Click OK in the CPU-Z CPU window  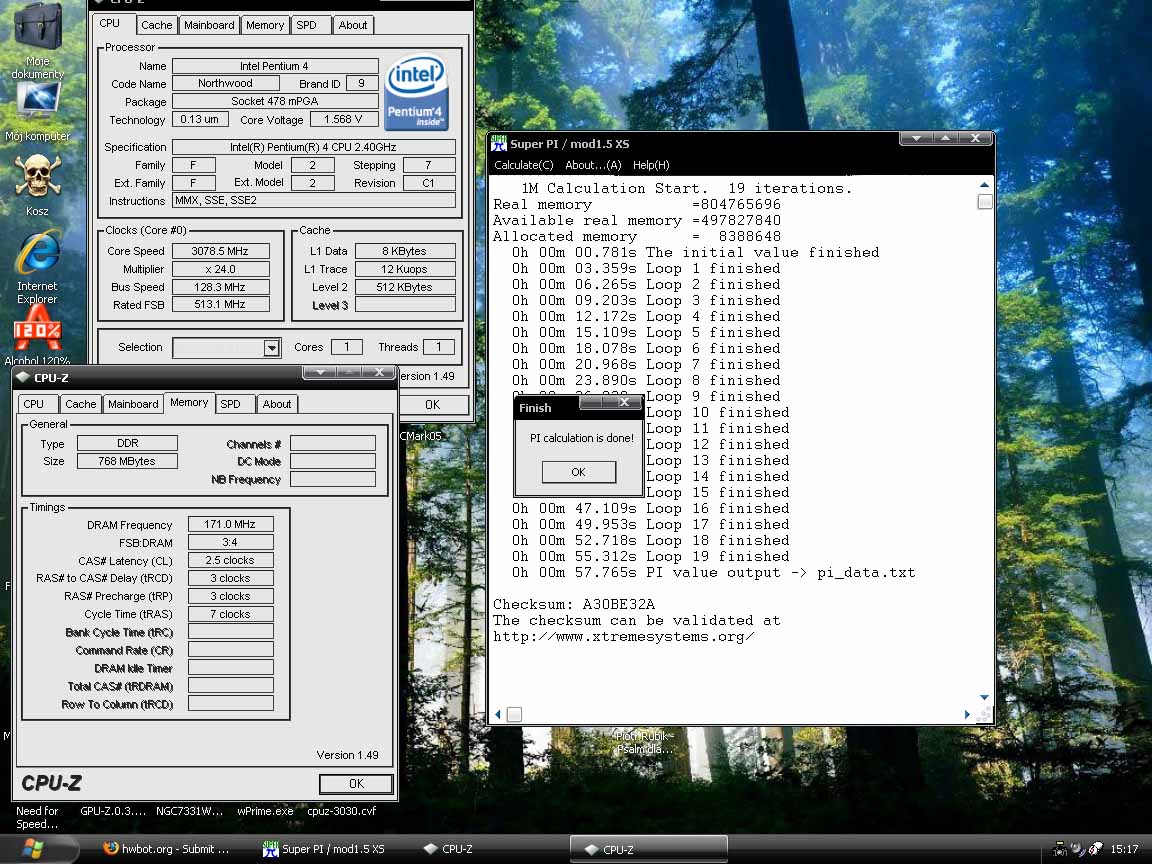coord(432,405)
